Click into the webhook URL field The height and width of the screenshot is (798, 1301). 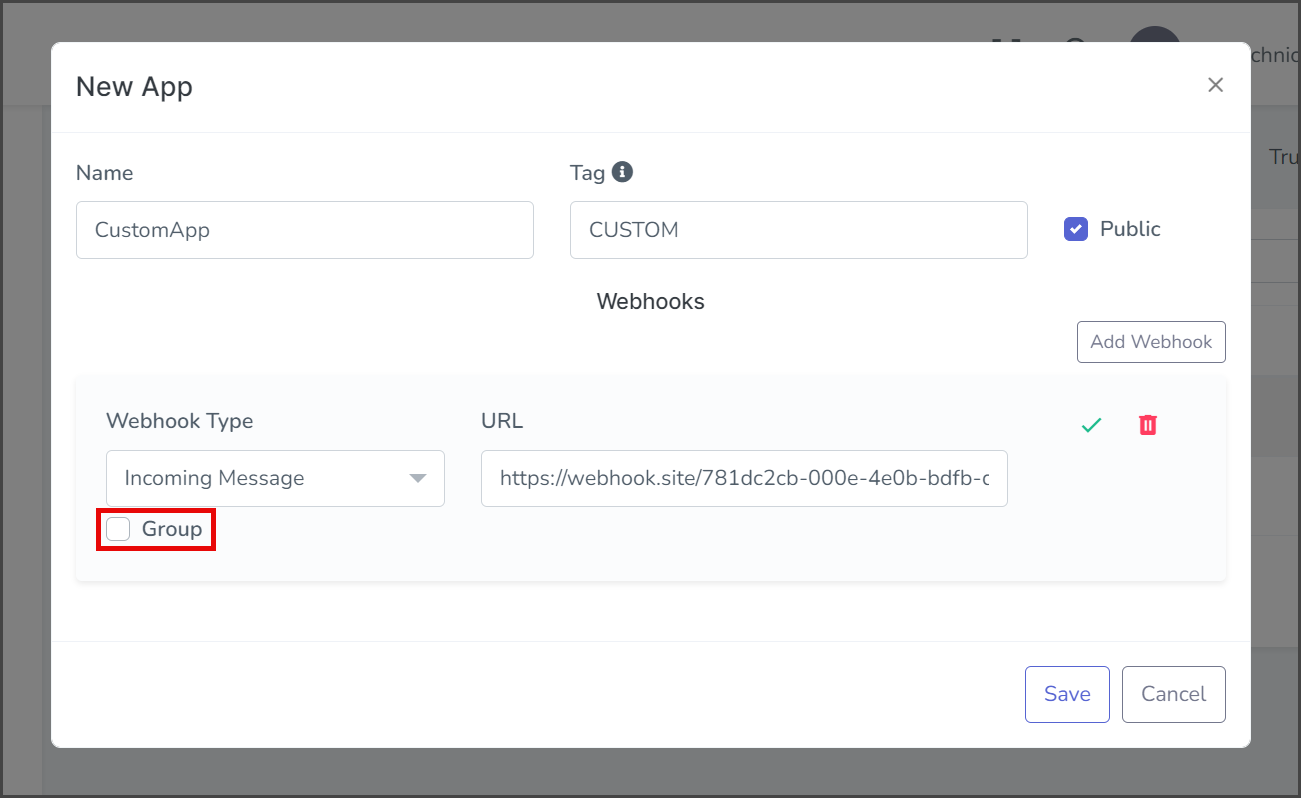tap(744, 478)
